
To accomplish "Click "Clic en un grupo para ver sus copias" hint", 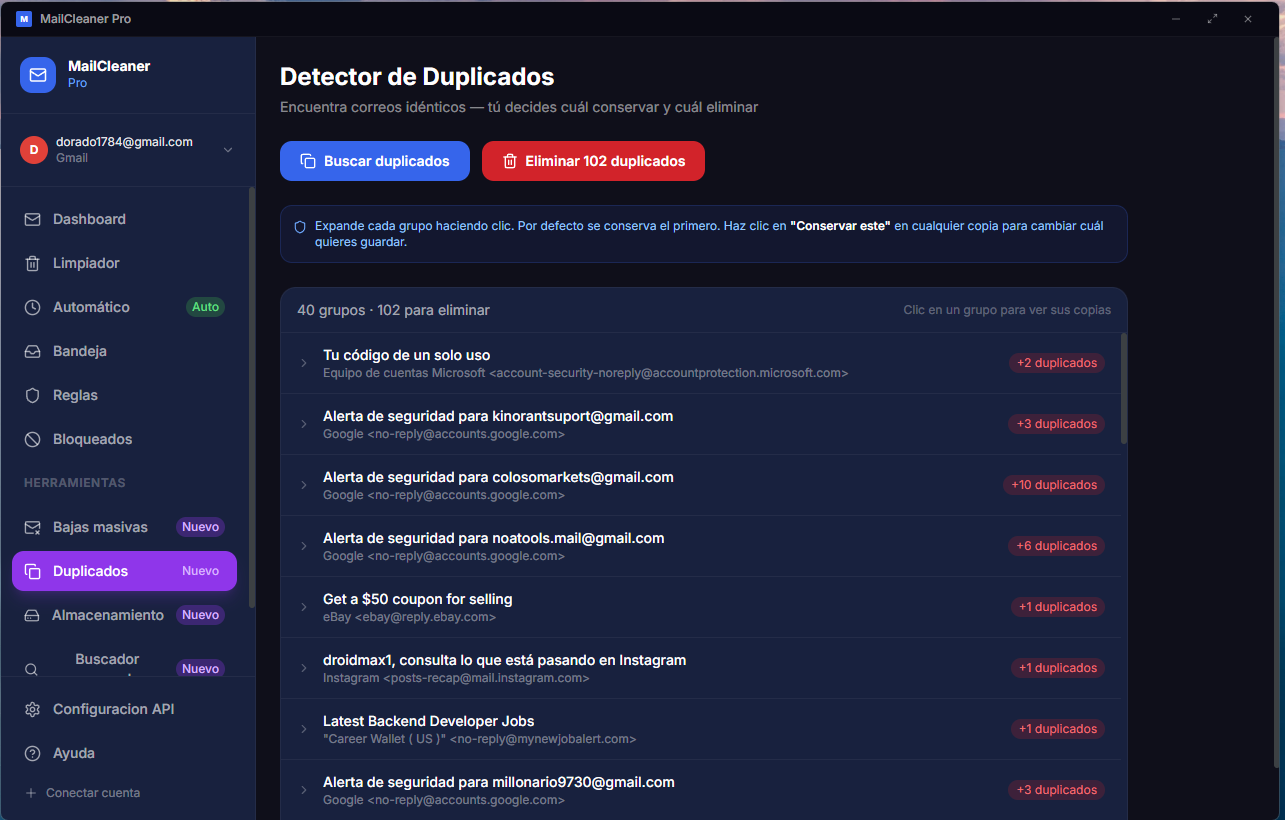I will tap(1007, 310).
